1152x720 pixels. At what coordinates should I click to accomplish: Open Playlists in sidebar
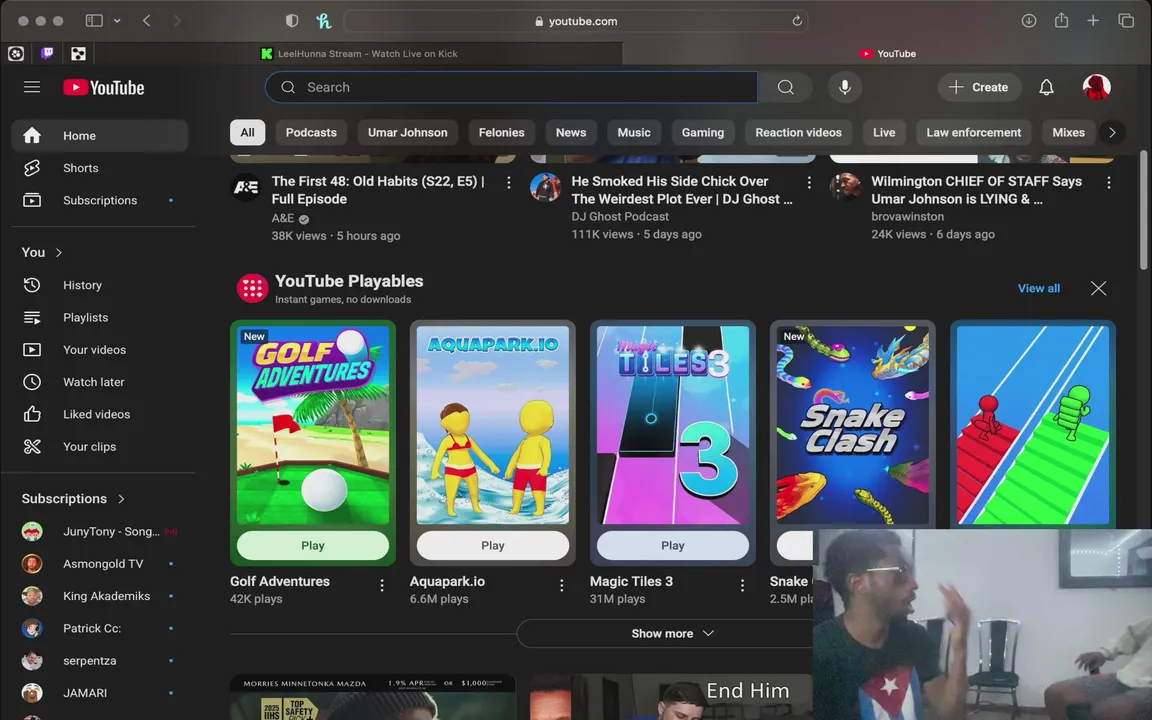click(x=100, y=317)
